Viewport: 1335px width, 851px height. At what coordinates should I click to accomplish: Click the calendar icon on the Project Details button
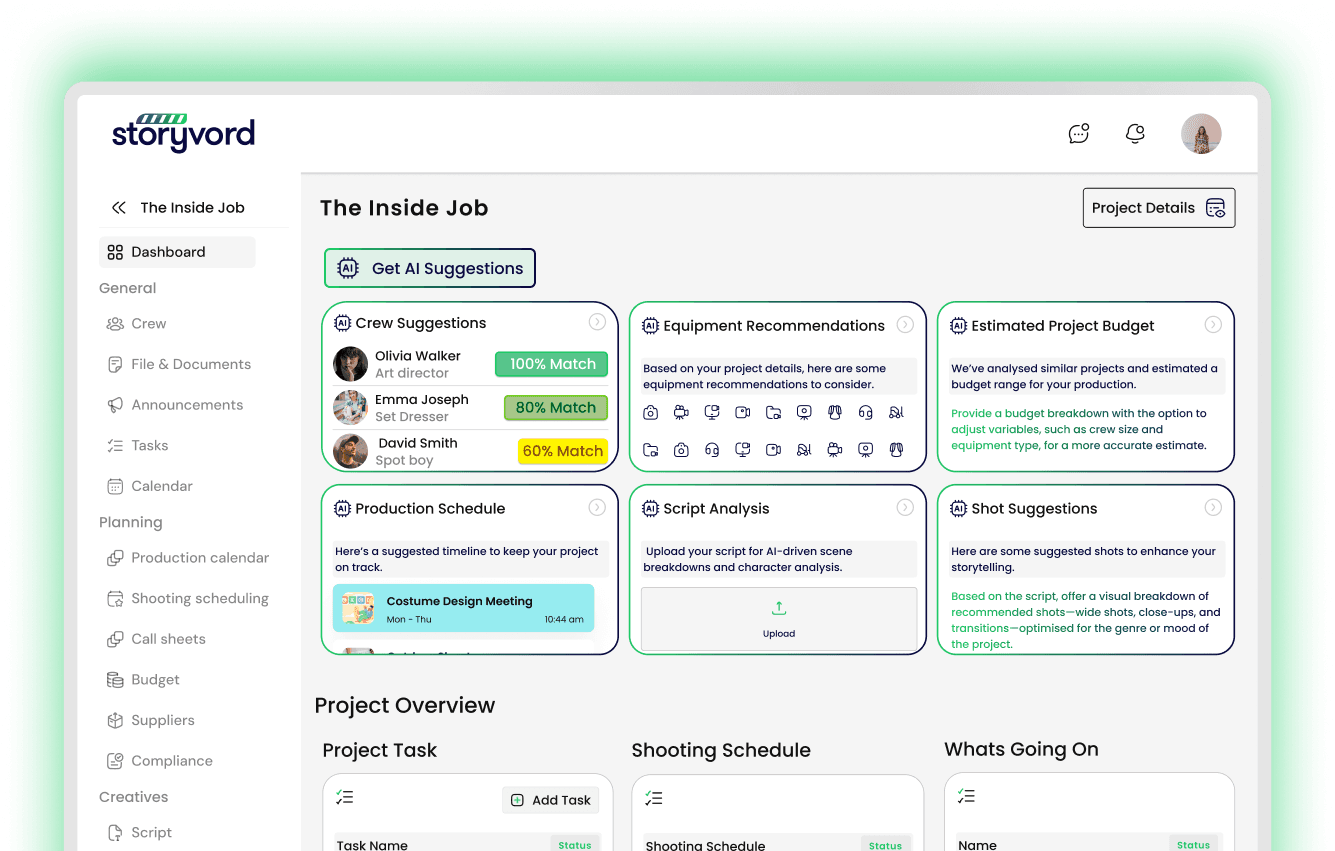coord(1216,208)
